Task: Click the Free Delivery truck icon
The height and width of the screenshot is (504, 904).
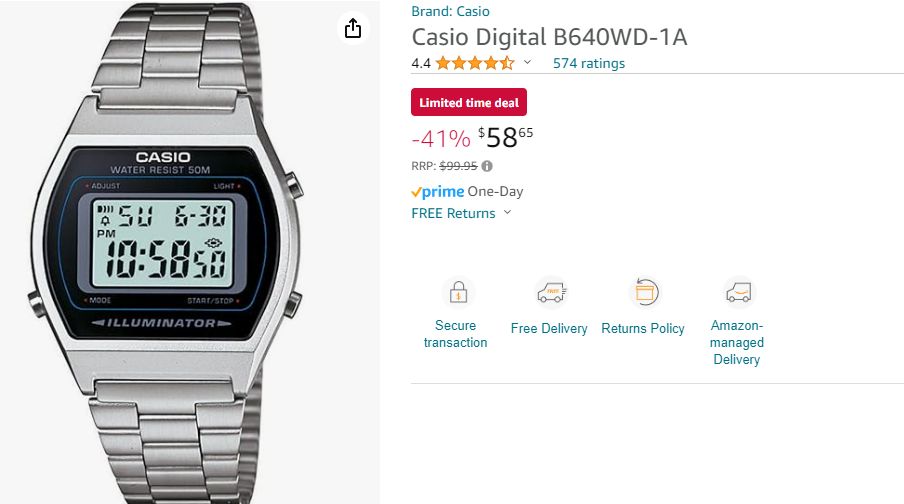Action: point(552,292)
